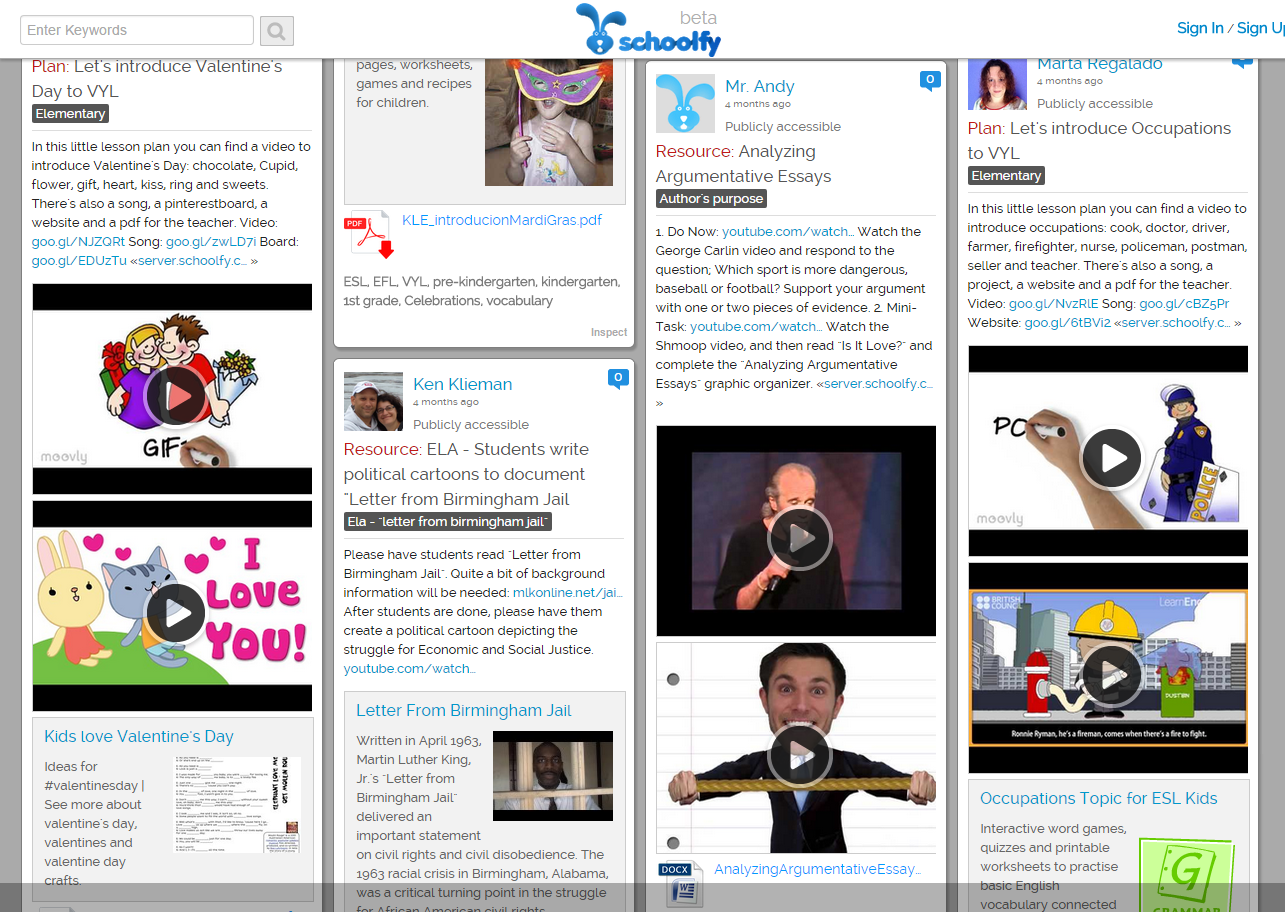Play the Valentine's gift Moovly video

[x=175, y=397]
